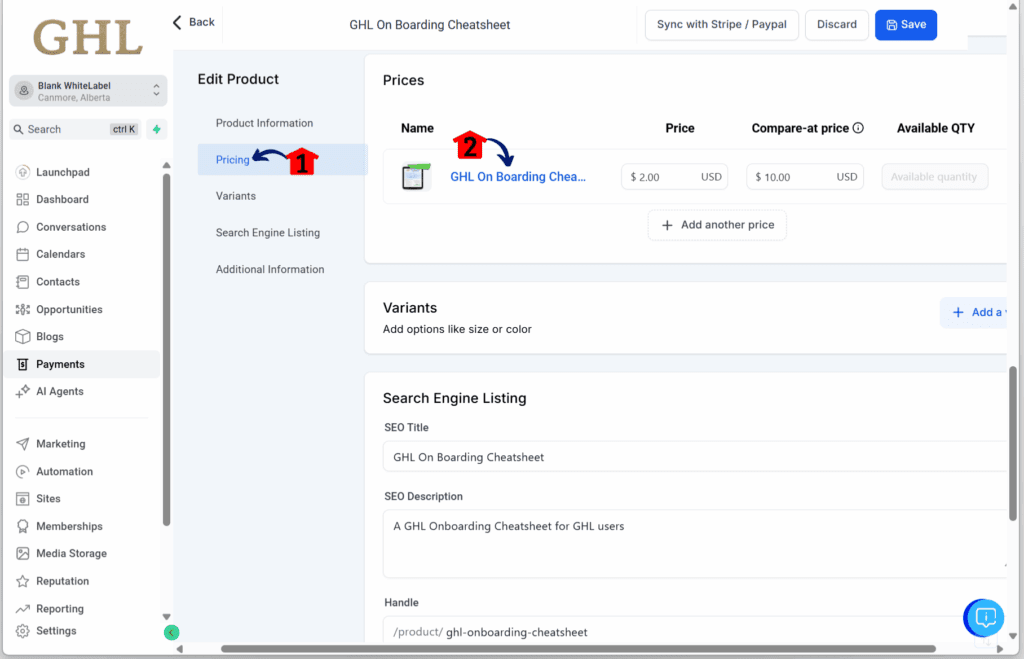Viewport: 1024px width, 659px height.
Task: Click the SEO Description text area
Action: pyautogui.click(x=695, y=543)
